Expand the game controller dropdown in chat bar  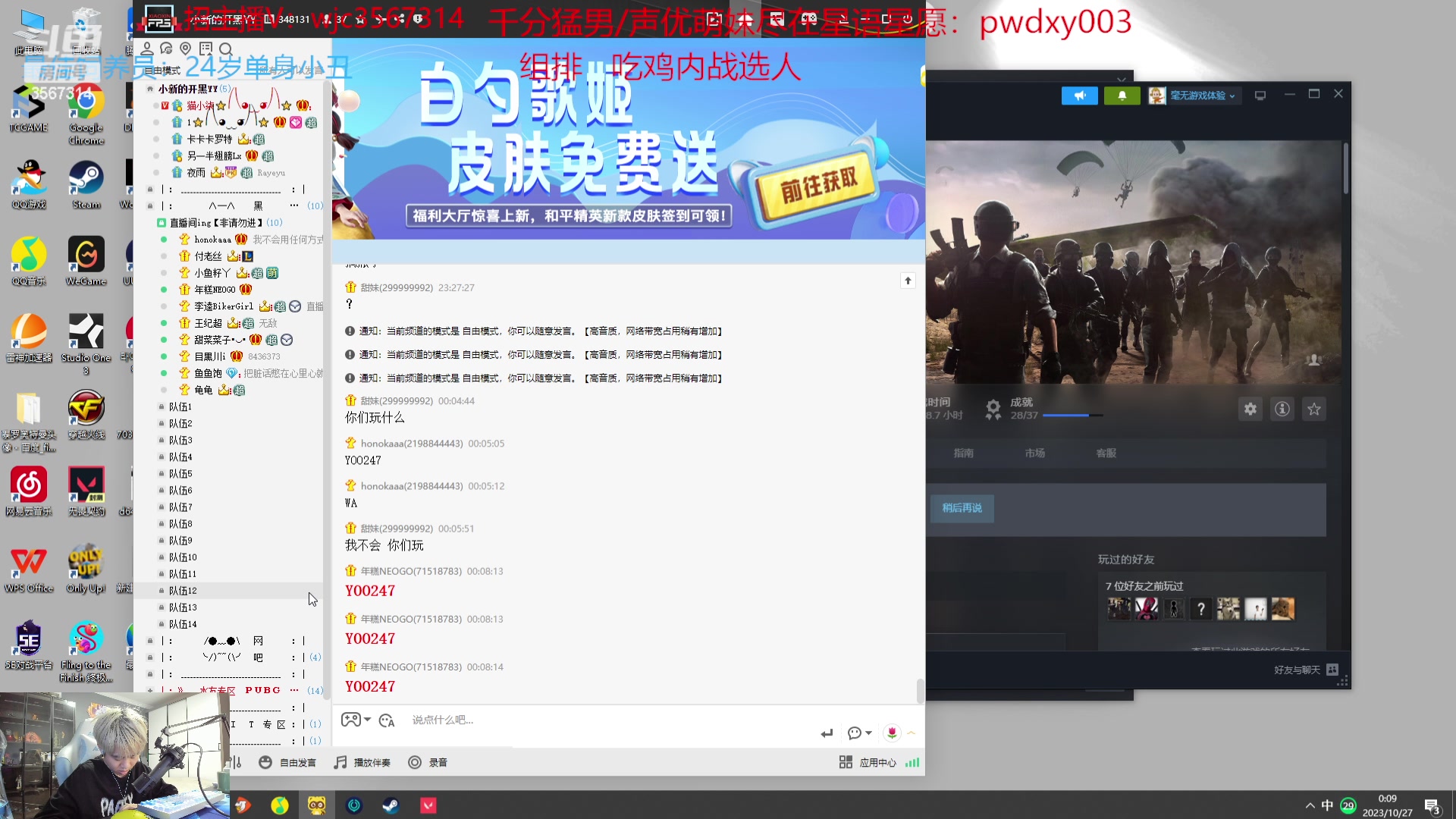pyautogui.click(x=368, y=720)
